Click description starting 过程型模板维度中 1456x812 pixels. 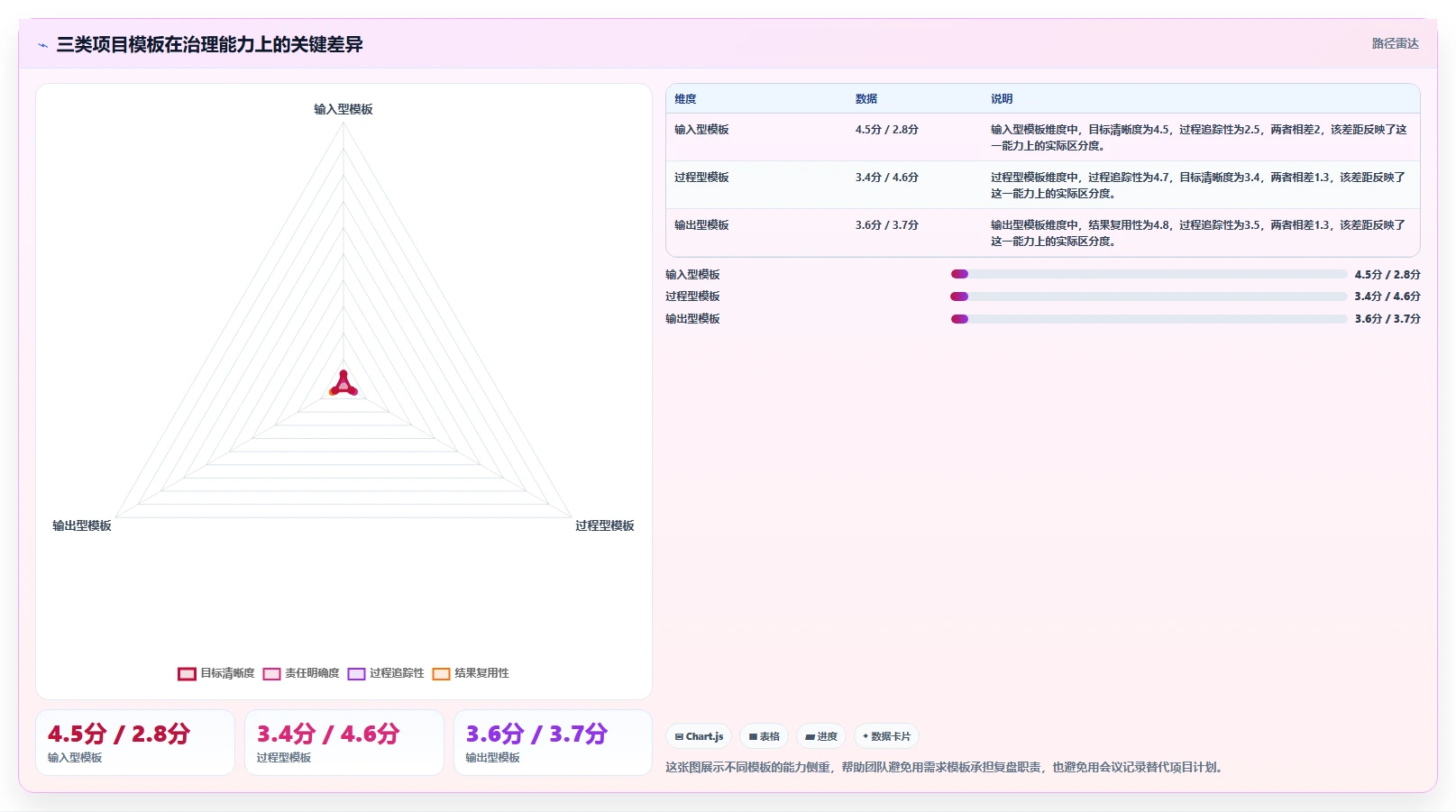(1199, 186)
